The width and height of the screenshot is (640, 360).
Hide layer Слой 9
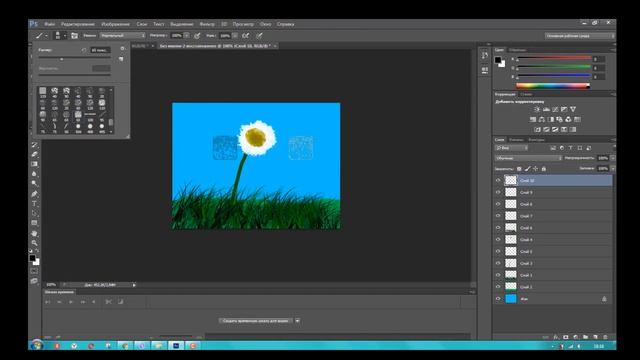[x=498, y=192]
